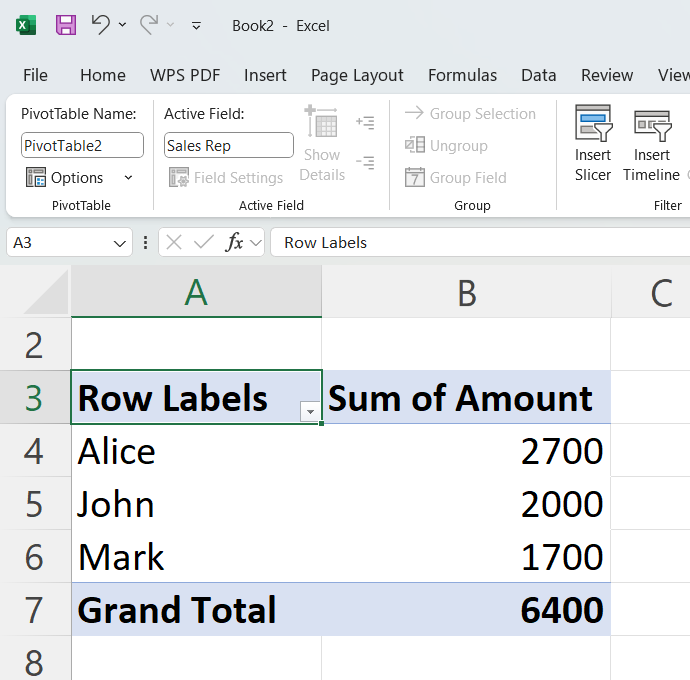Select row 6 header
The width and height of the screenshot is (690, 680).
click(34, 557)
